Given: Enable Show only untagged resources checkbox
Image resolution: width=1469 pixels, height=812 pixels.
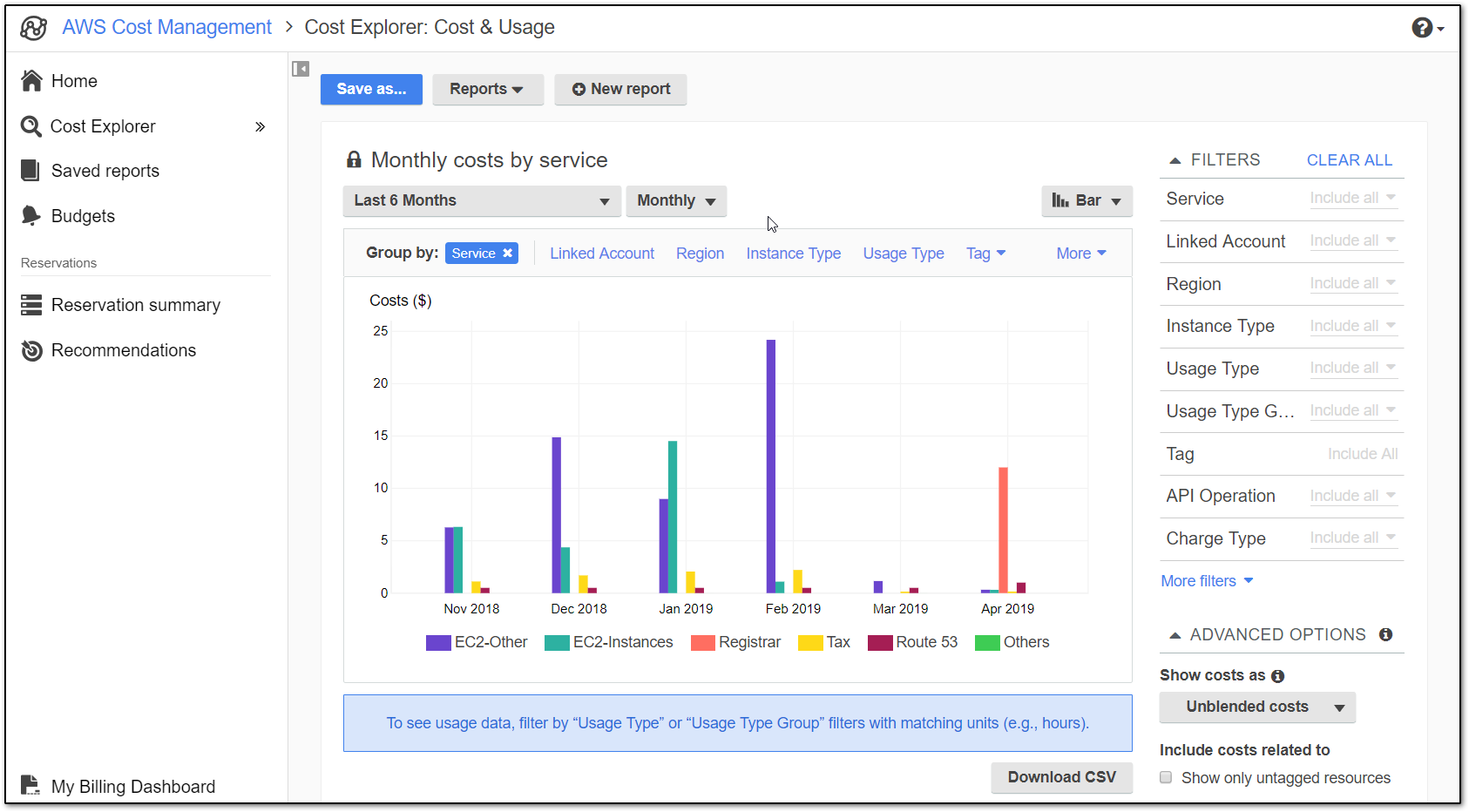Looking at the screenshot, I should pos(1166,777).
